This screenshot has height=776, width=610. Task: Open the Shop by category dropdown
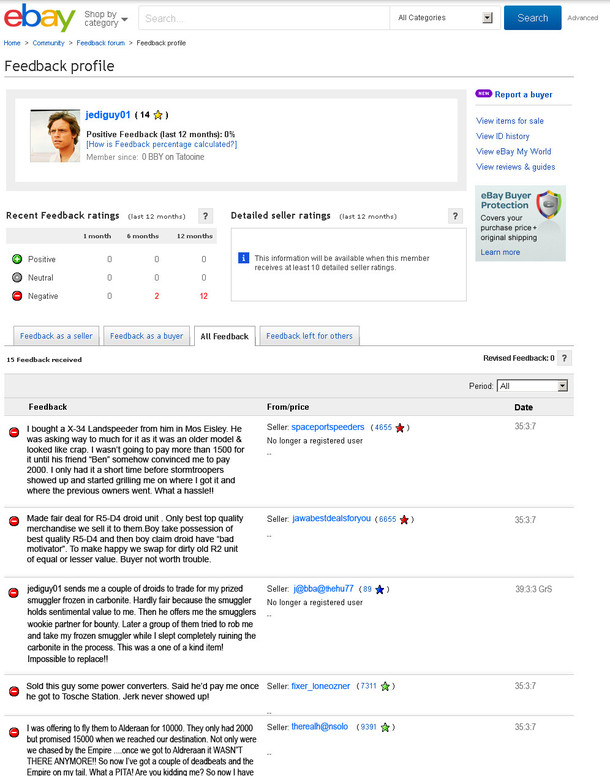106,18
